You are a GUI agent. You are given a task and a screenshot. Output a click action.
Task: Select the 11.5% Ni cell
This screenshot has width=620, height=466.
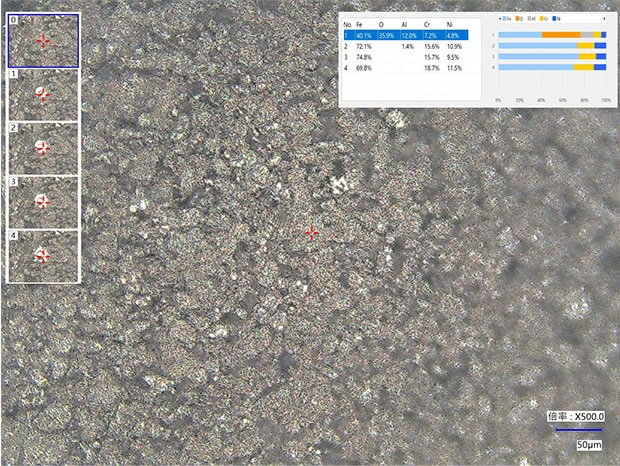tap(454, 68)
